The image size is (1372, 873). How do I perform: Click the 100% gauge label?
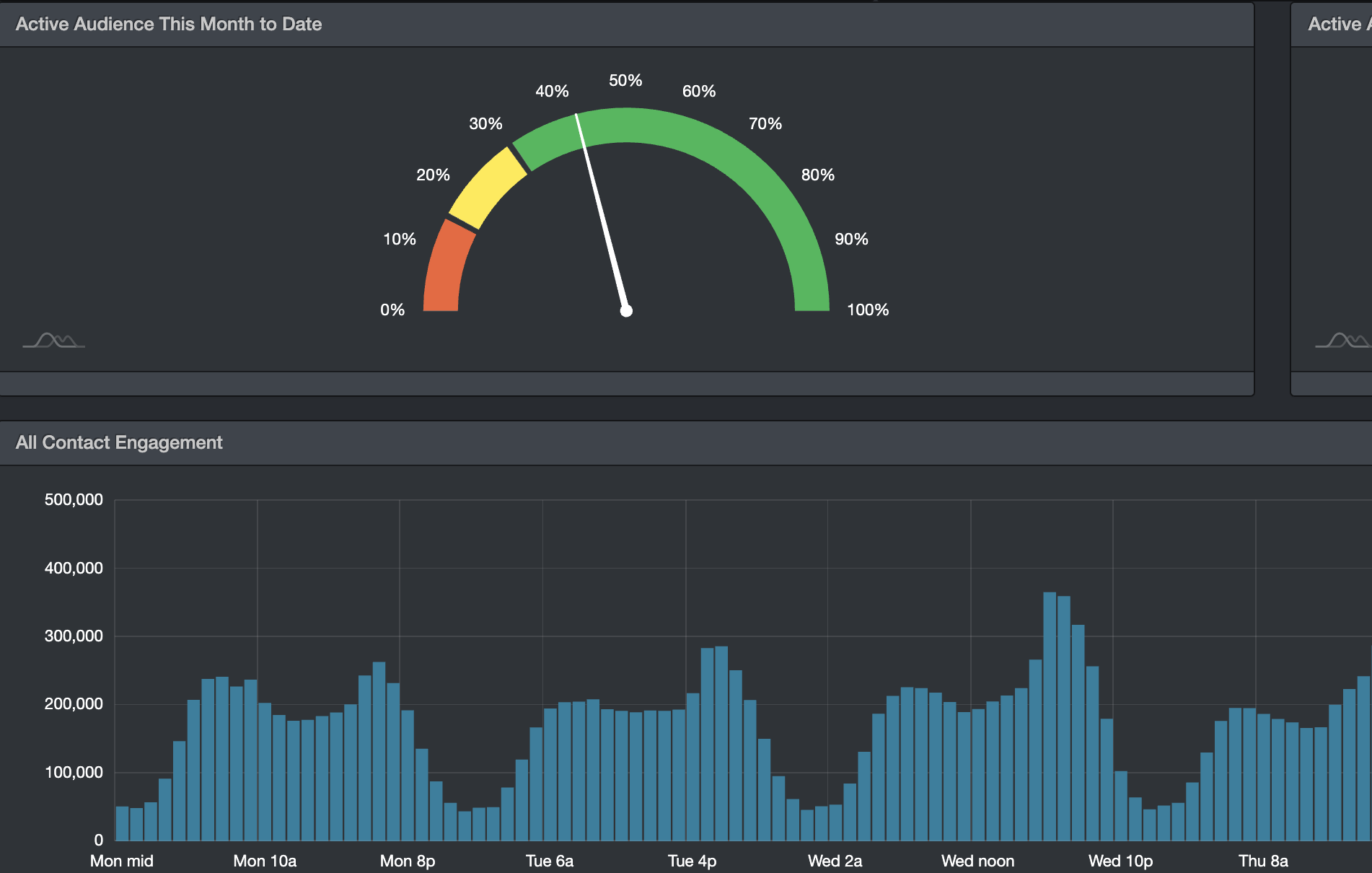(867, 310)
